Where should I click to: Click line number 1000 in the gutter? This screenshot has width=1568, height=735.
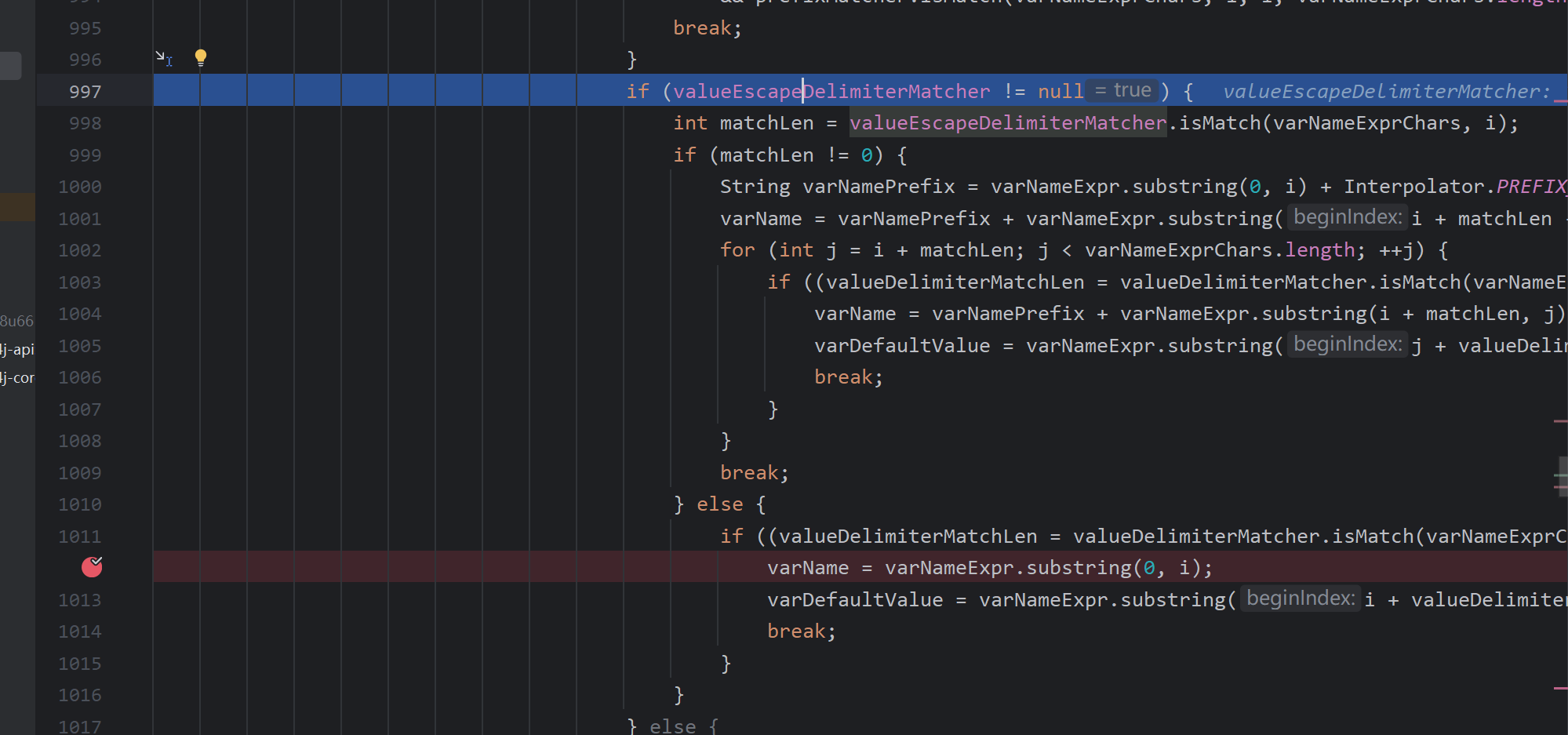[x=80, y=187]
